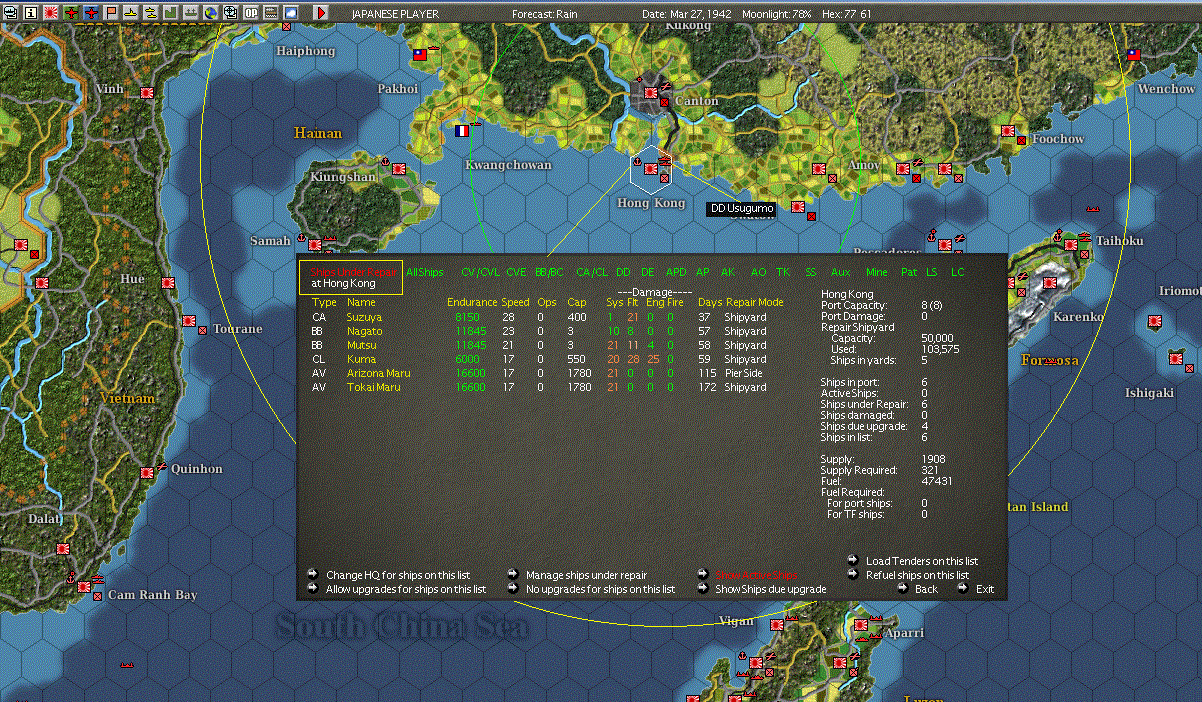
Task: Select the AK filter tab
Action: [728, 272]
